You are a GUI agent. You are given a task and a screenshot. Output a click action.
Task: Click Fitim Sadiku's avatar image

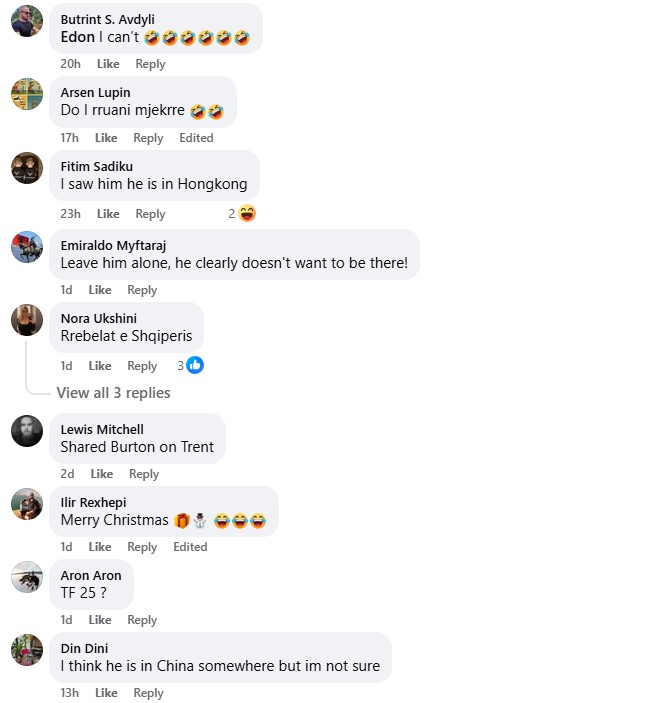tap(27, 168)
